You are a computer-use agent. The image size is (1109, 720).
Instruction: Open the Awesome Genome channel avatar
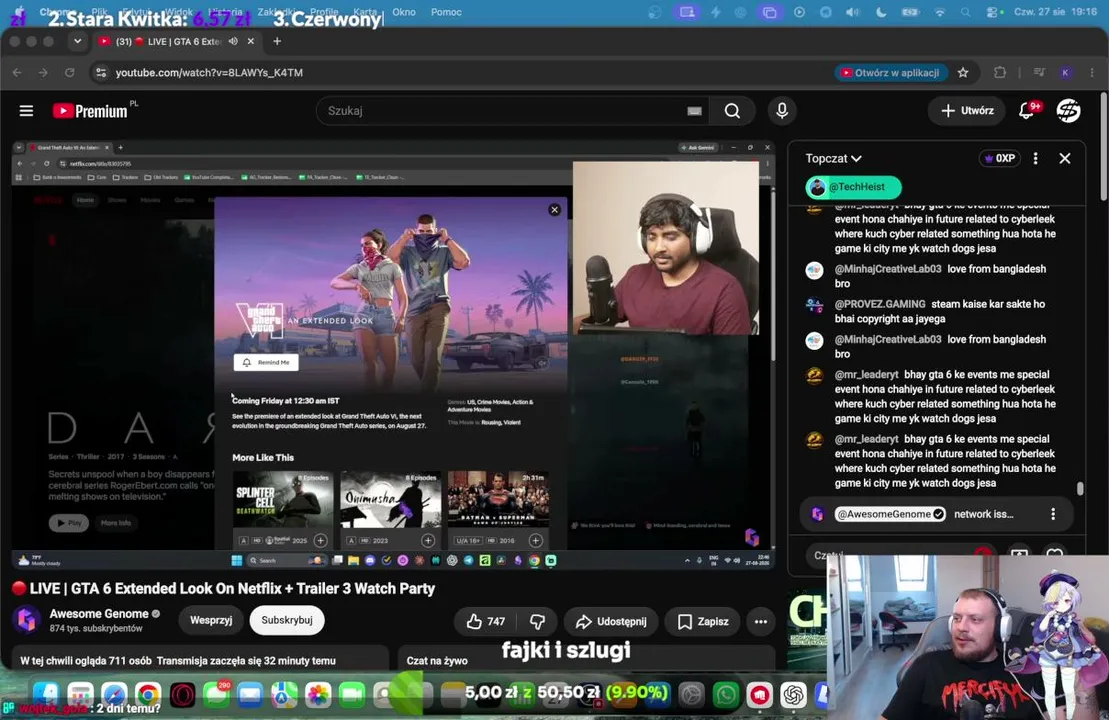[27, 620]
